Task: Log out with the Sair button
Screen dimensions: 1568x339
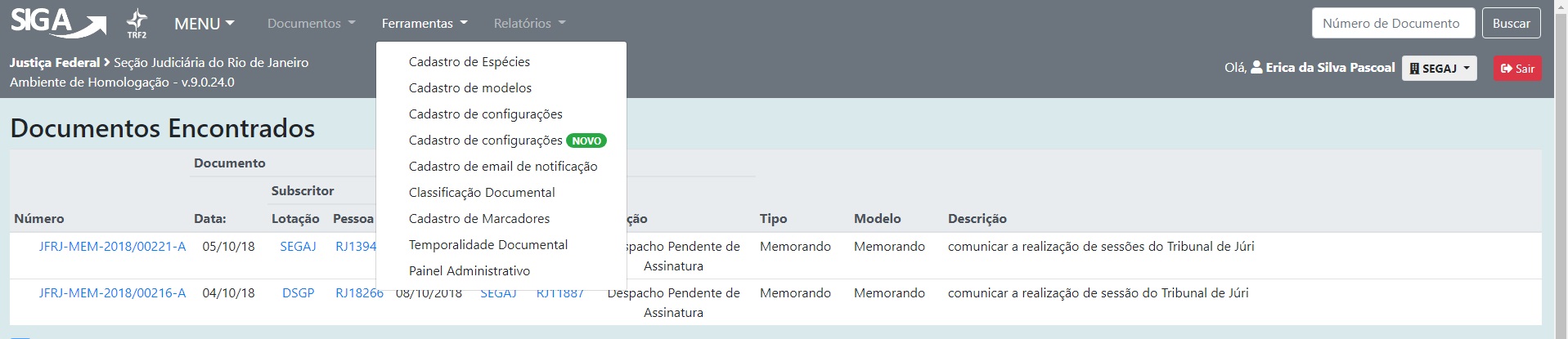Action: [1517, 69]
